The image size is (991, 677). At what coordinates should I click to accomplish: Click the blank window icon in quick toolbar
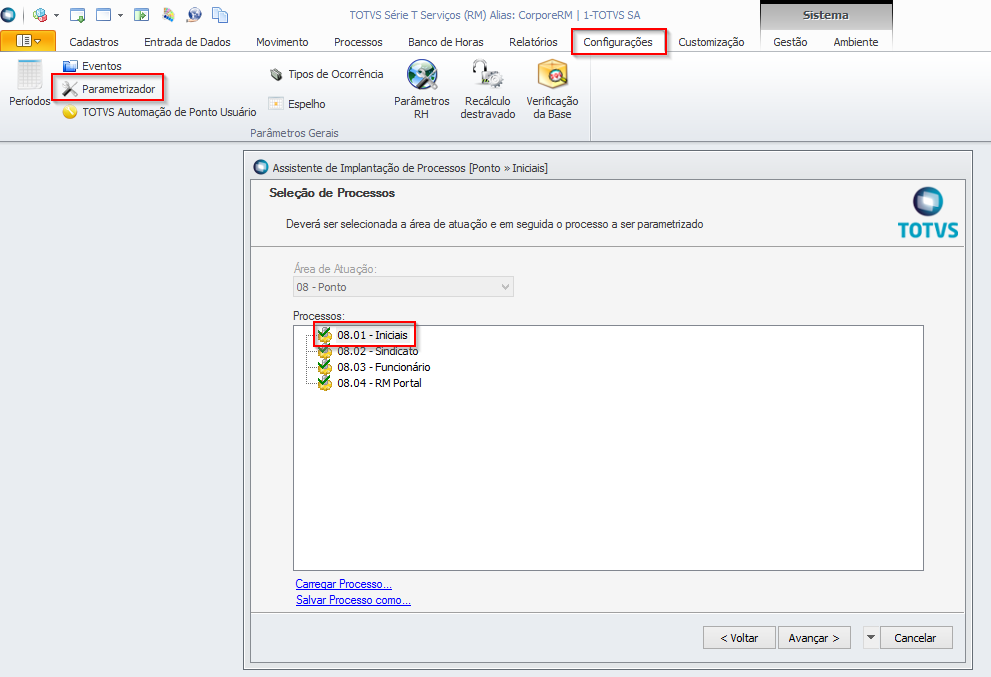click(104, 15)
